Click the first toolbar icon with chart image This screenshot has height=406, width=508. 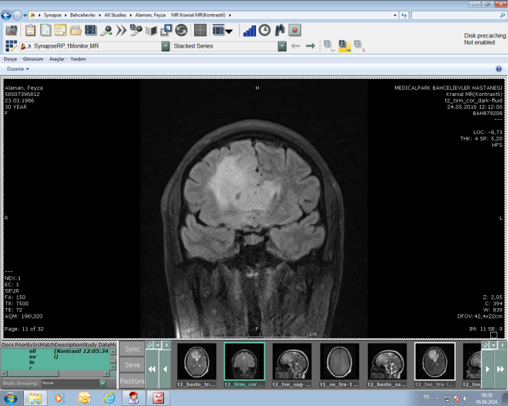click(x=11, y=30)
